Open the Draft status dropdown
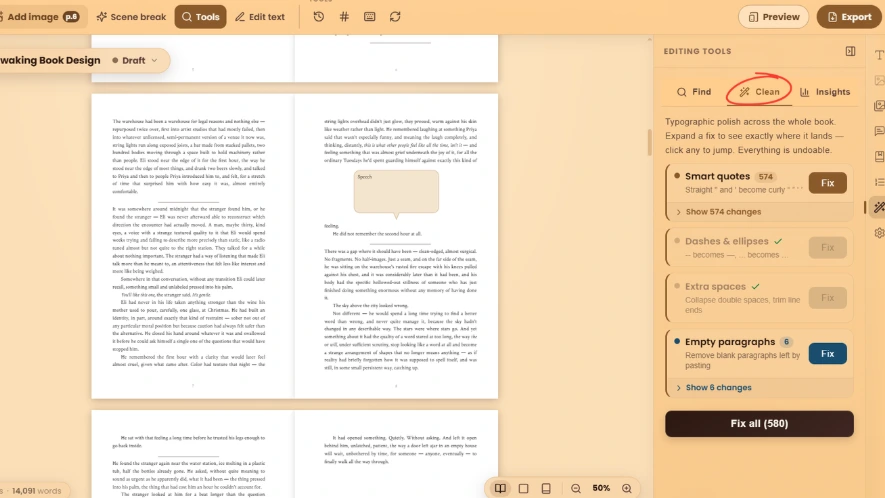Image resolution: width=885 pixels, height=498 pixels. (135, 60)
